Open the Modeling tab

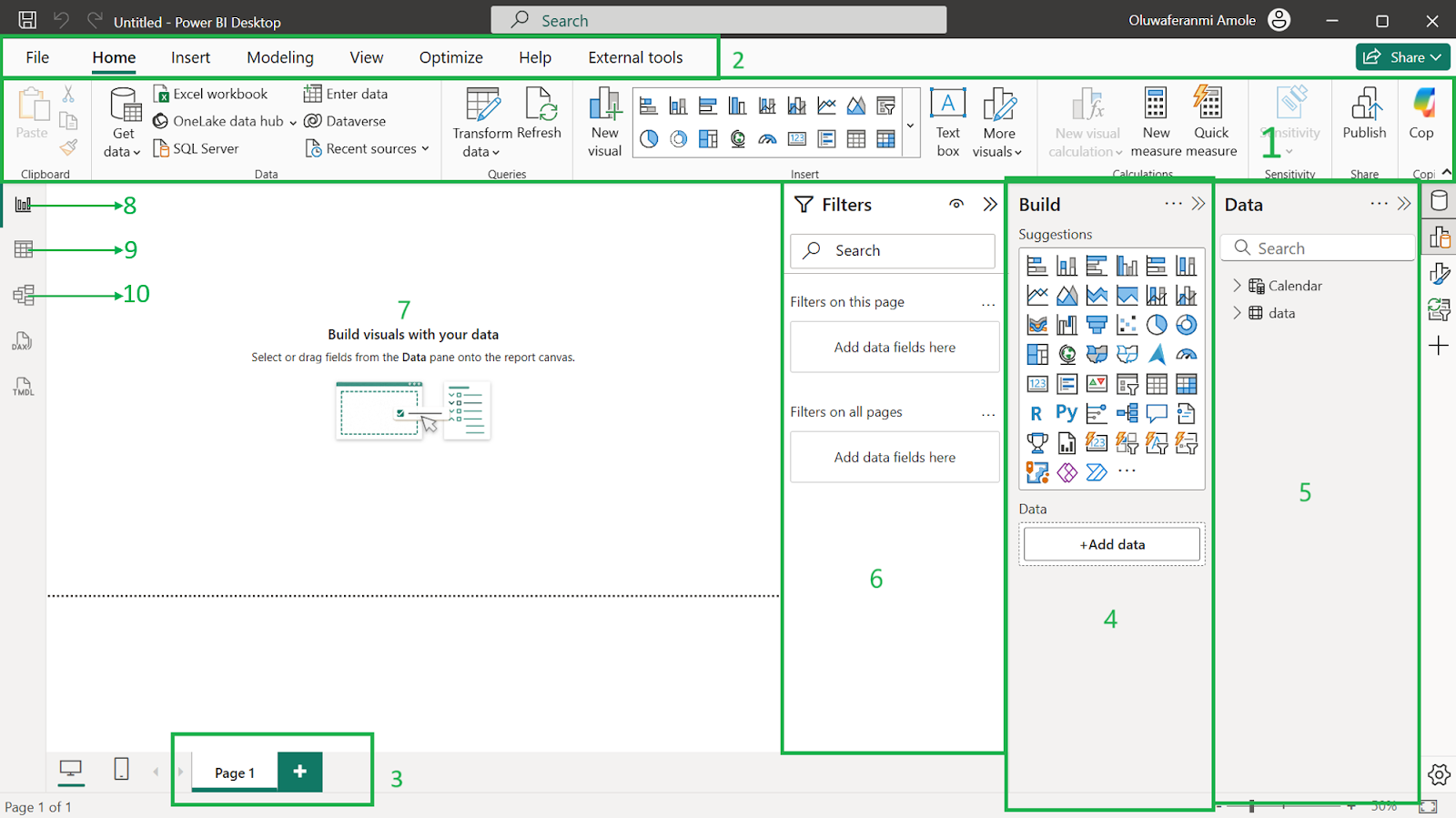click(280, 57)
